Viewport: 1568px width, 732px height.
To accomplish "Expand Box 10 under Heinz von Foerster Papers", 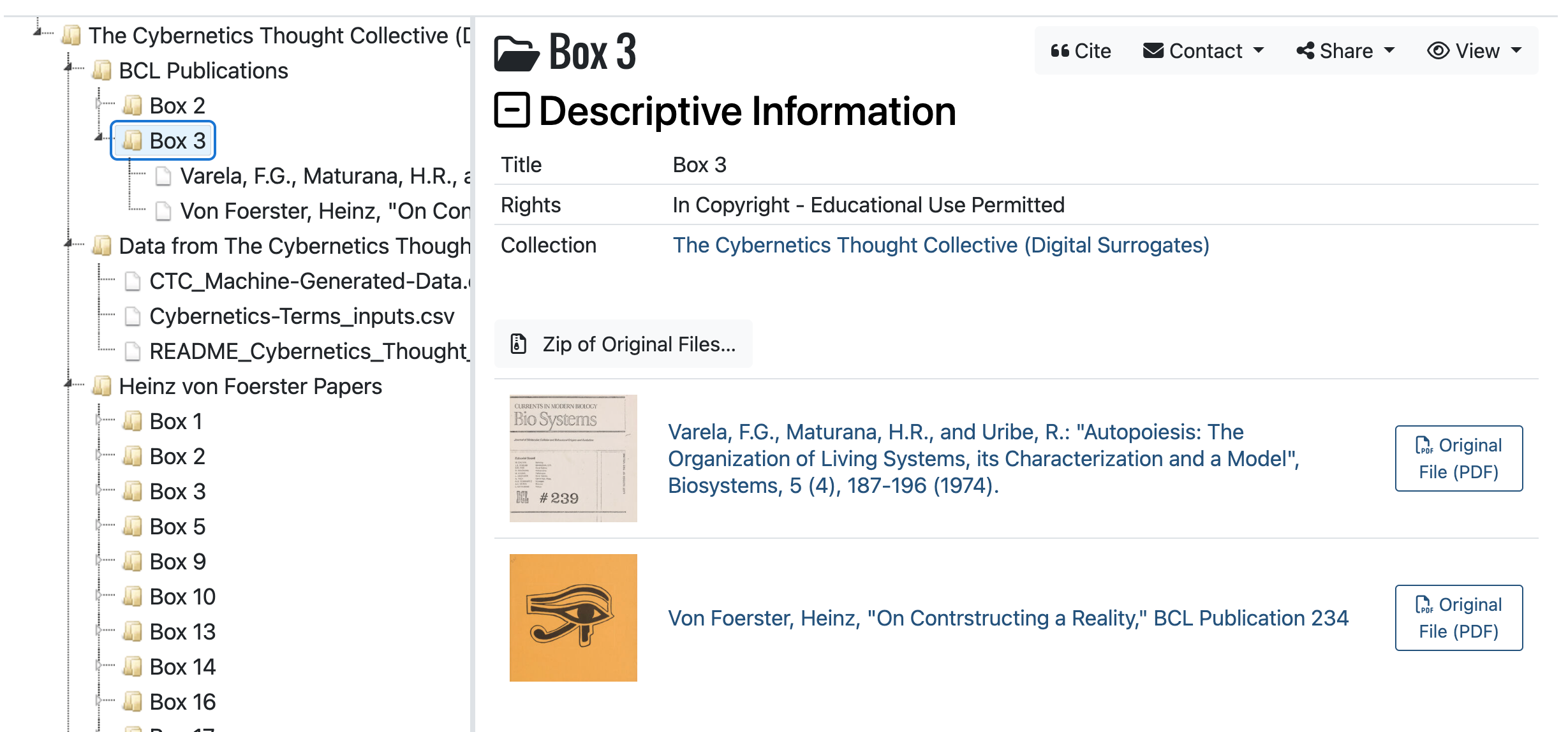I will [99, 596].
